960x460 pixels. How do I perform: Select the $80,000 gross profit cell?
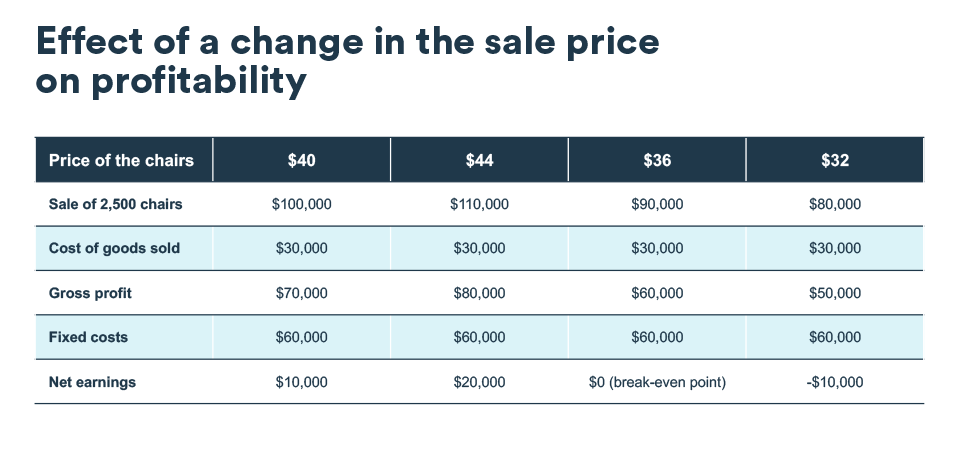tap(479, 294)
